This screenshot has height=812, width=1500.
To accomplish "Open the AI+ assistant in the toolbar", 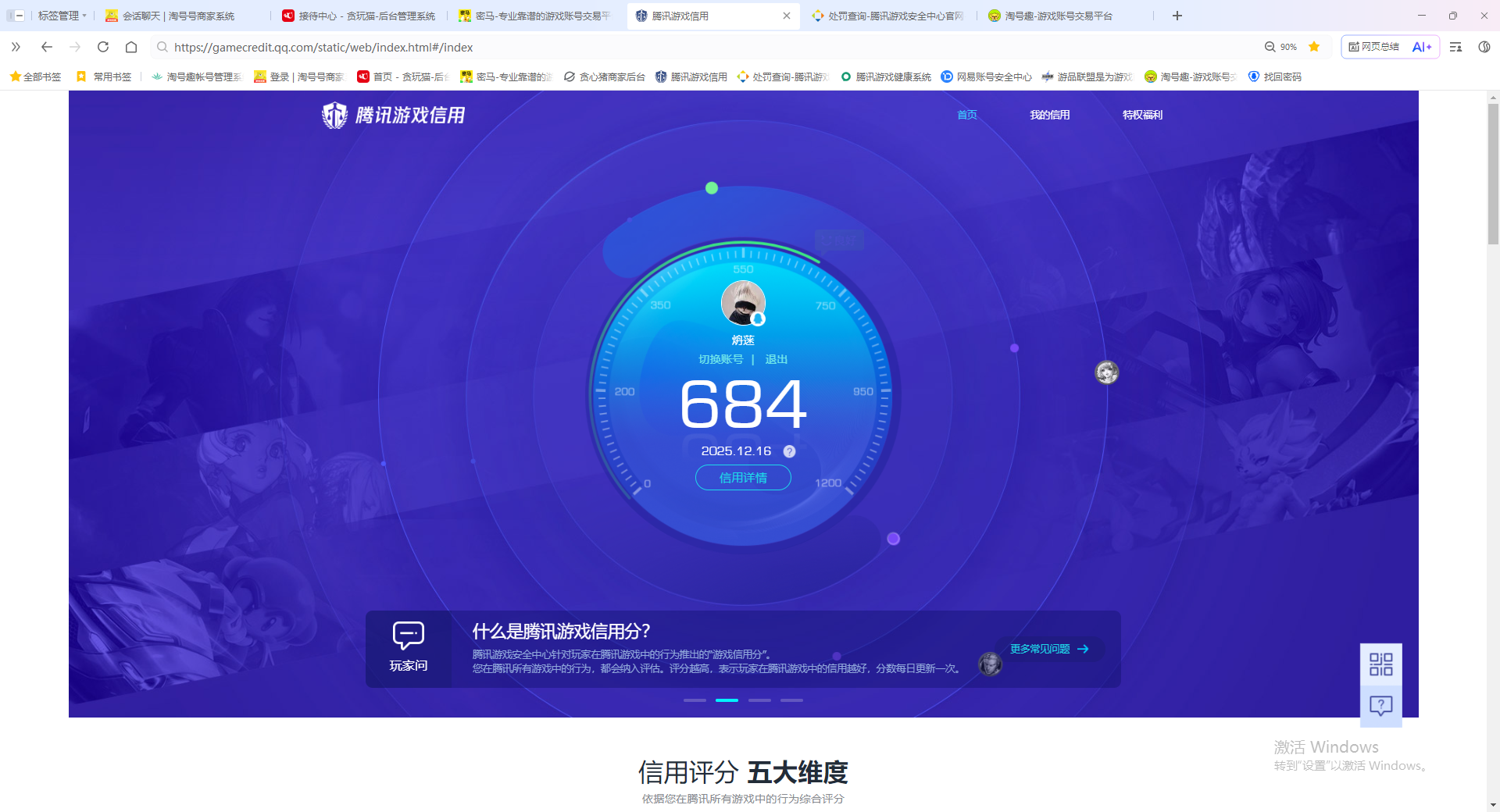I will click(1421, 47).
